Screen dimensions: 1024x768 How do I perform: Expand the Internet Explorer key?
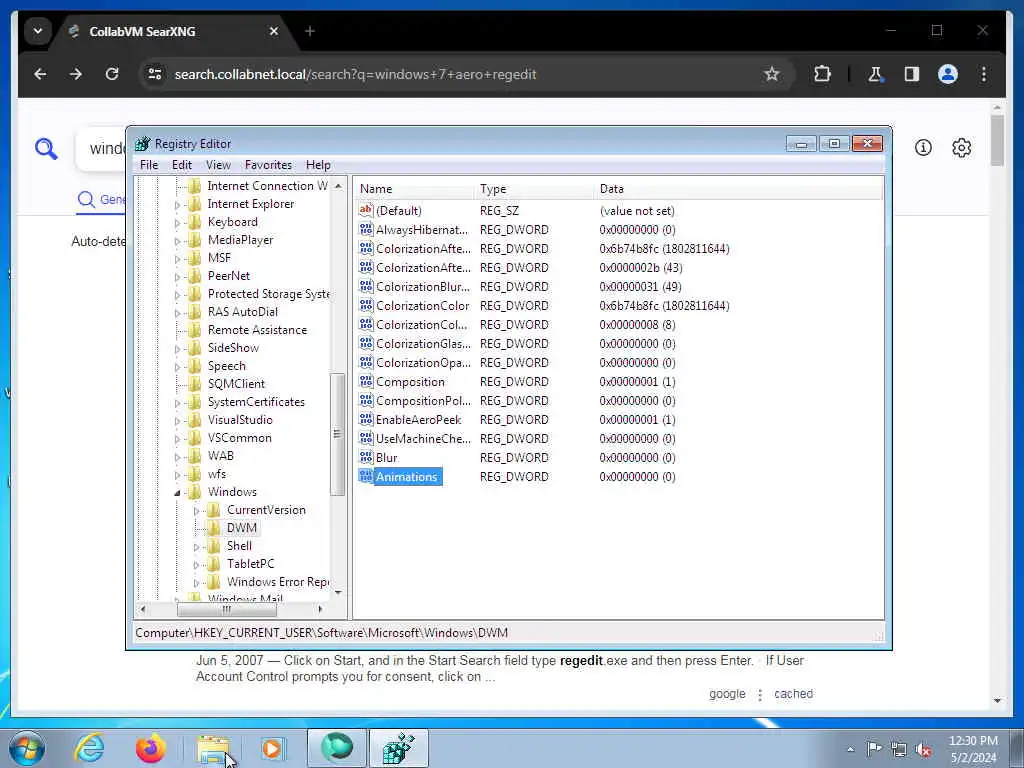coord(177,204)
